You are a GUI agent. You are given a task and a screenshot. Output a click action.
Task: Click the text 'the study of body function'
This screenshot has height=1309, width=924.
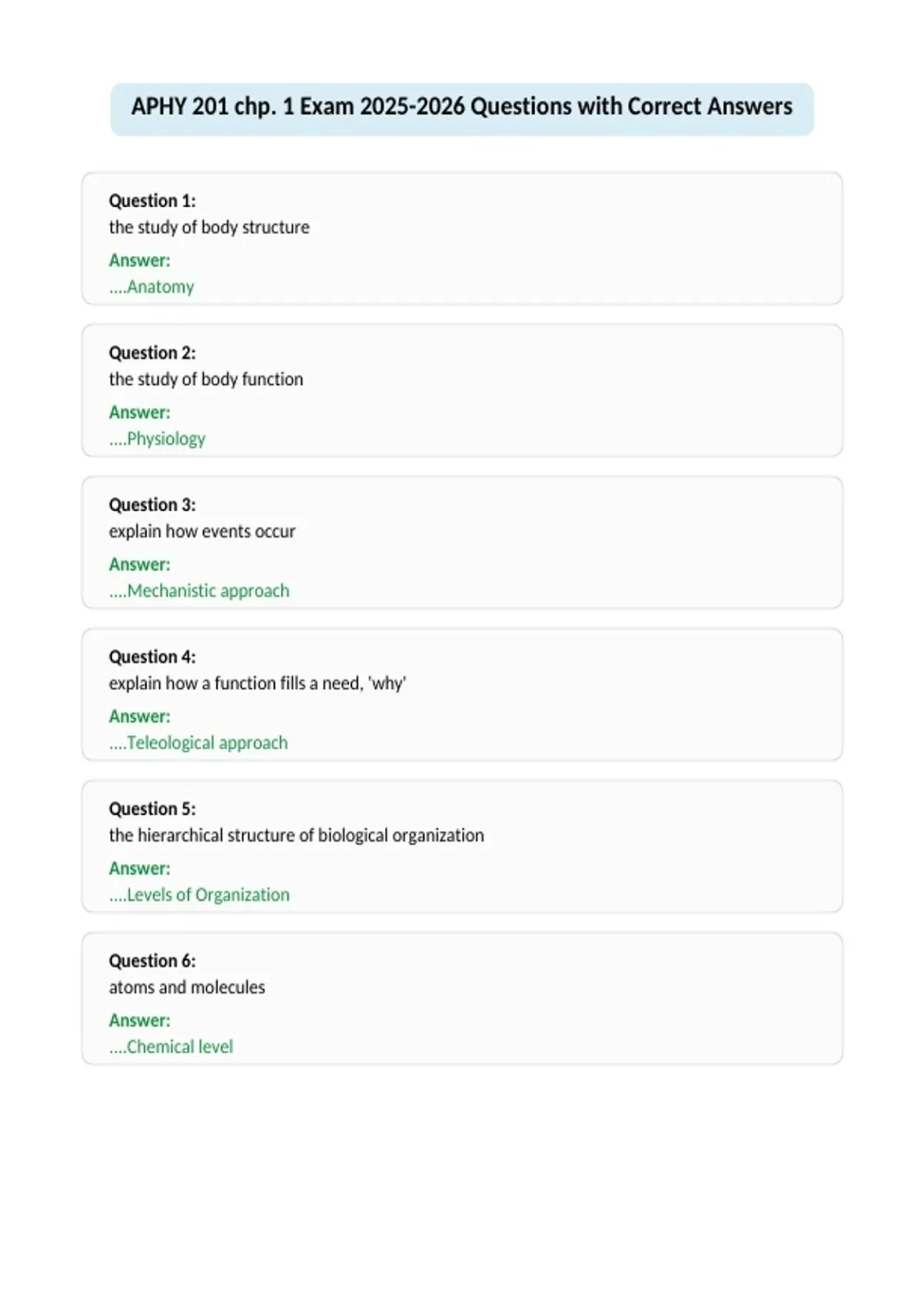point(206,379)
